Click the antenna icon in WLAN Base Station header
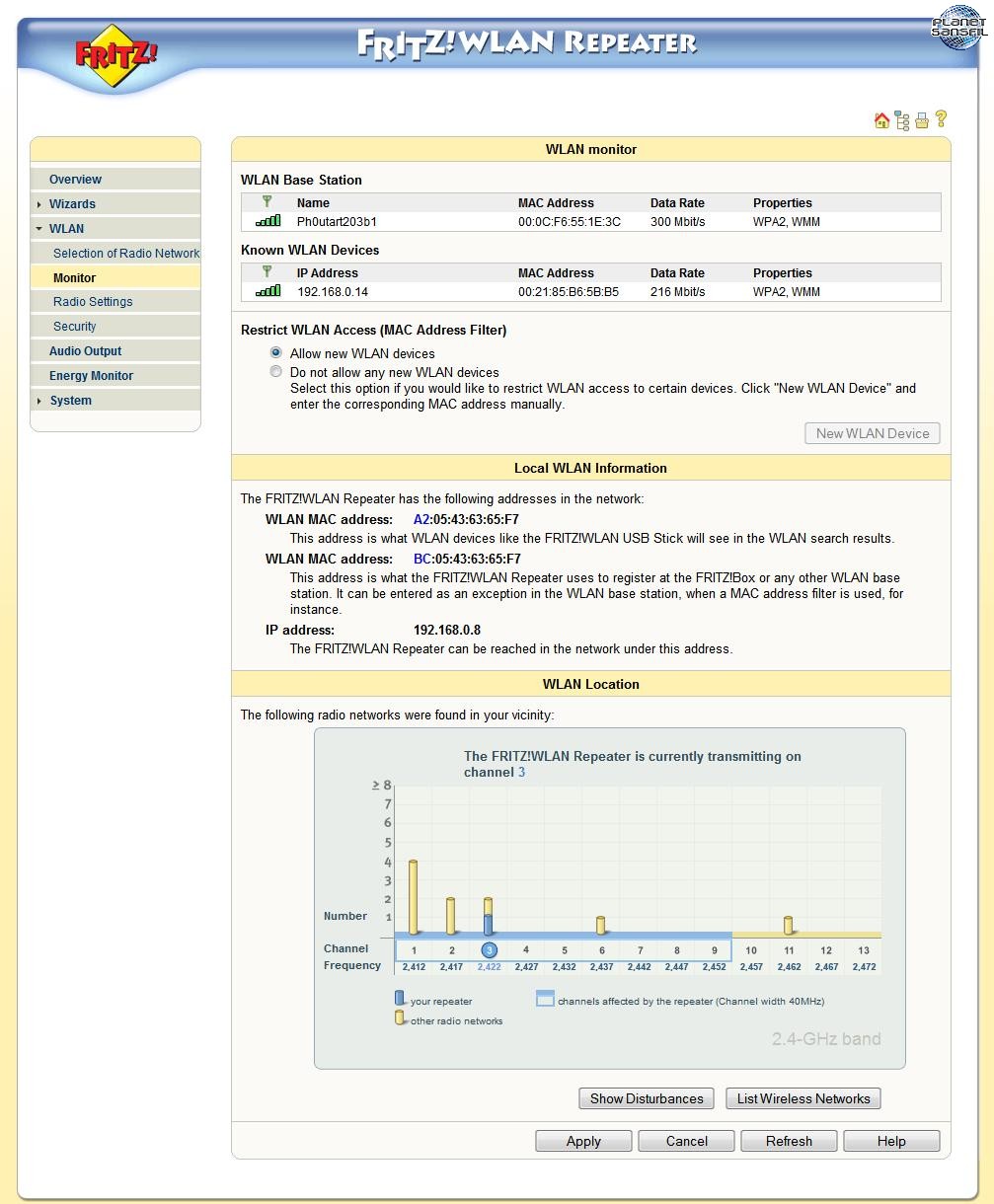This screenshot has width=994, height=1204. tap(267, 202)
